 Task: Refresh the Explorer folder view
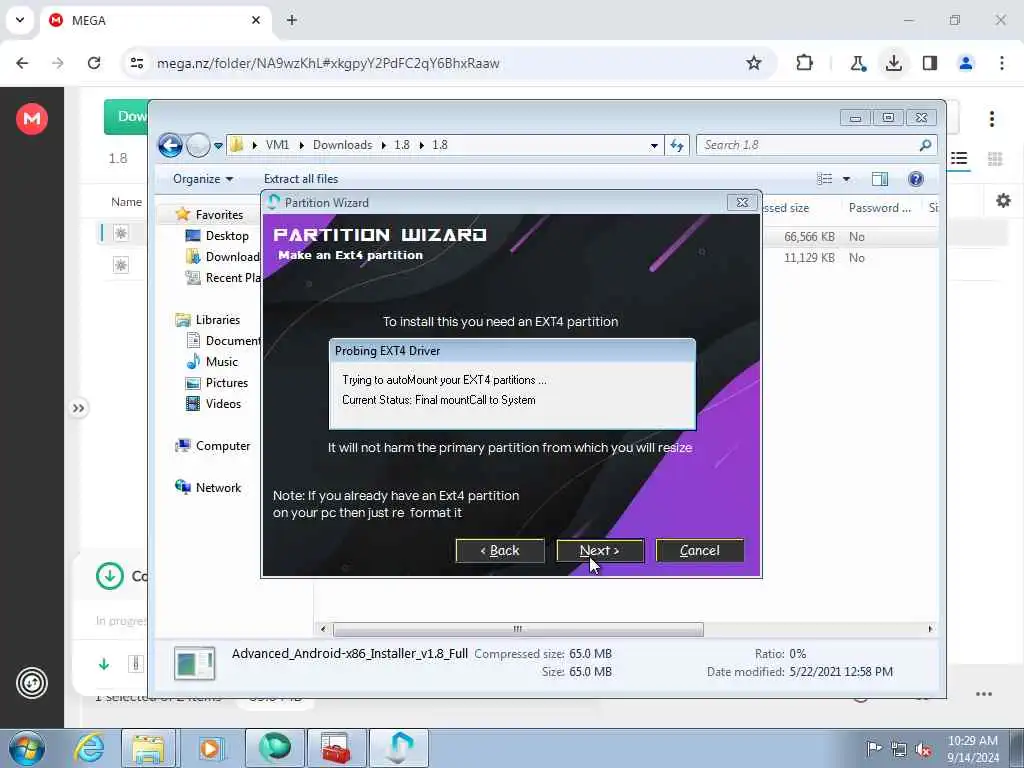677,146
